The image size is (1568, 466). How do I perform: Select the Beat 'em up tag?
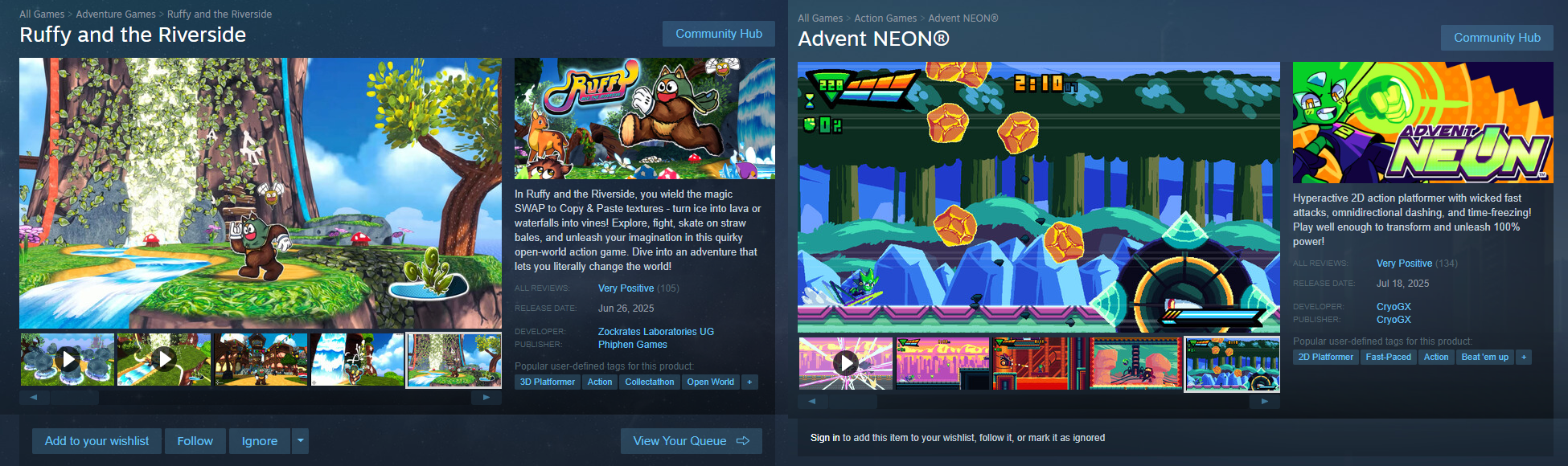coord(1485,358)
